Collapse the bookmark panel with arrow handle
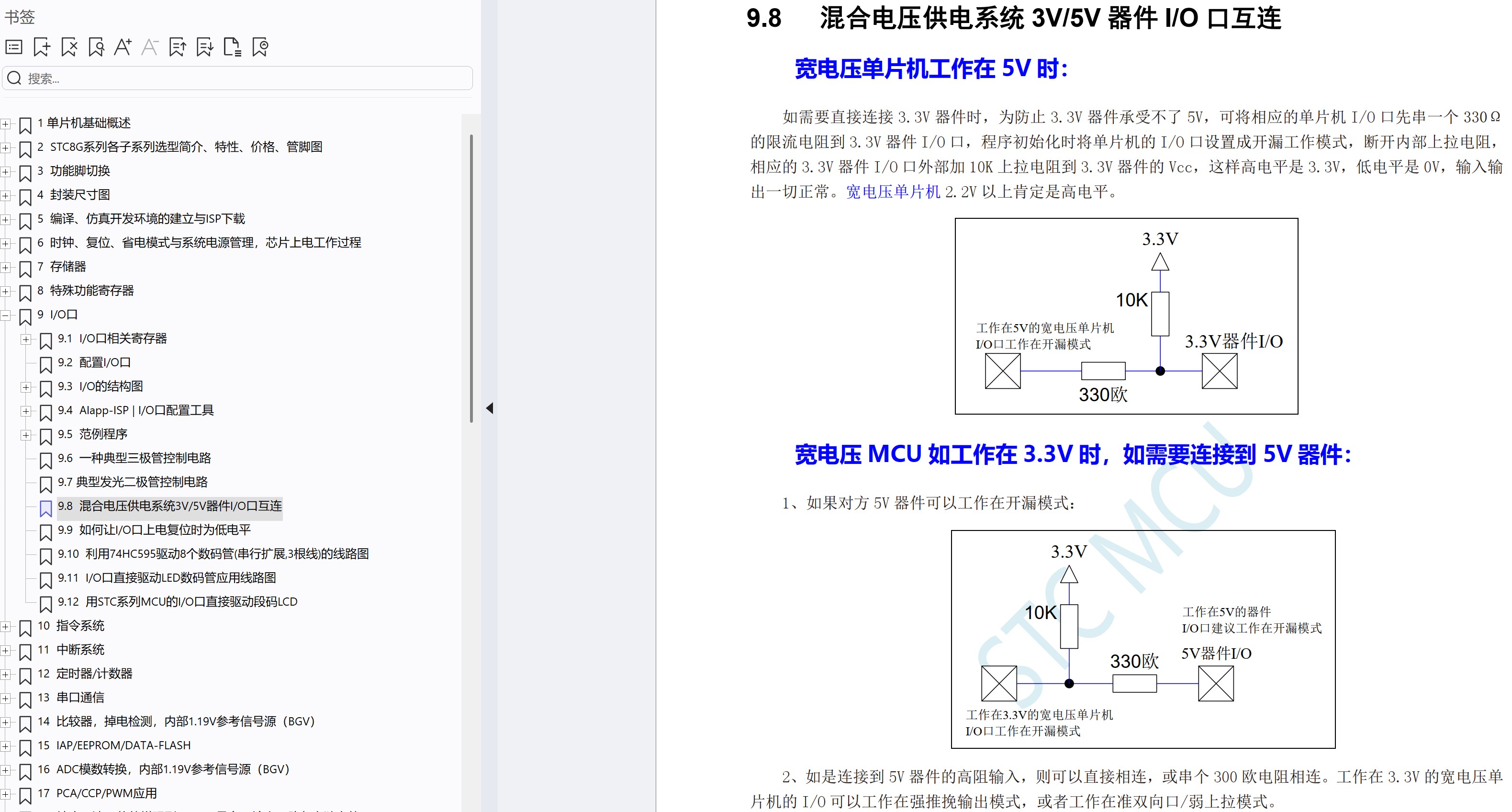1512x812 pixels. pyautogui.click(x=490, y=408)
